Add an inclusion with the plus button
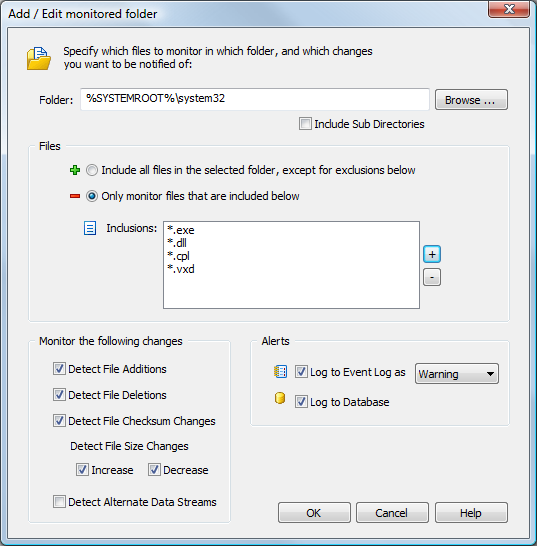The height and width of the screenshot is (546, 537). (x=432, y=254)
